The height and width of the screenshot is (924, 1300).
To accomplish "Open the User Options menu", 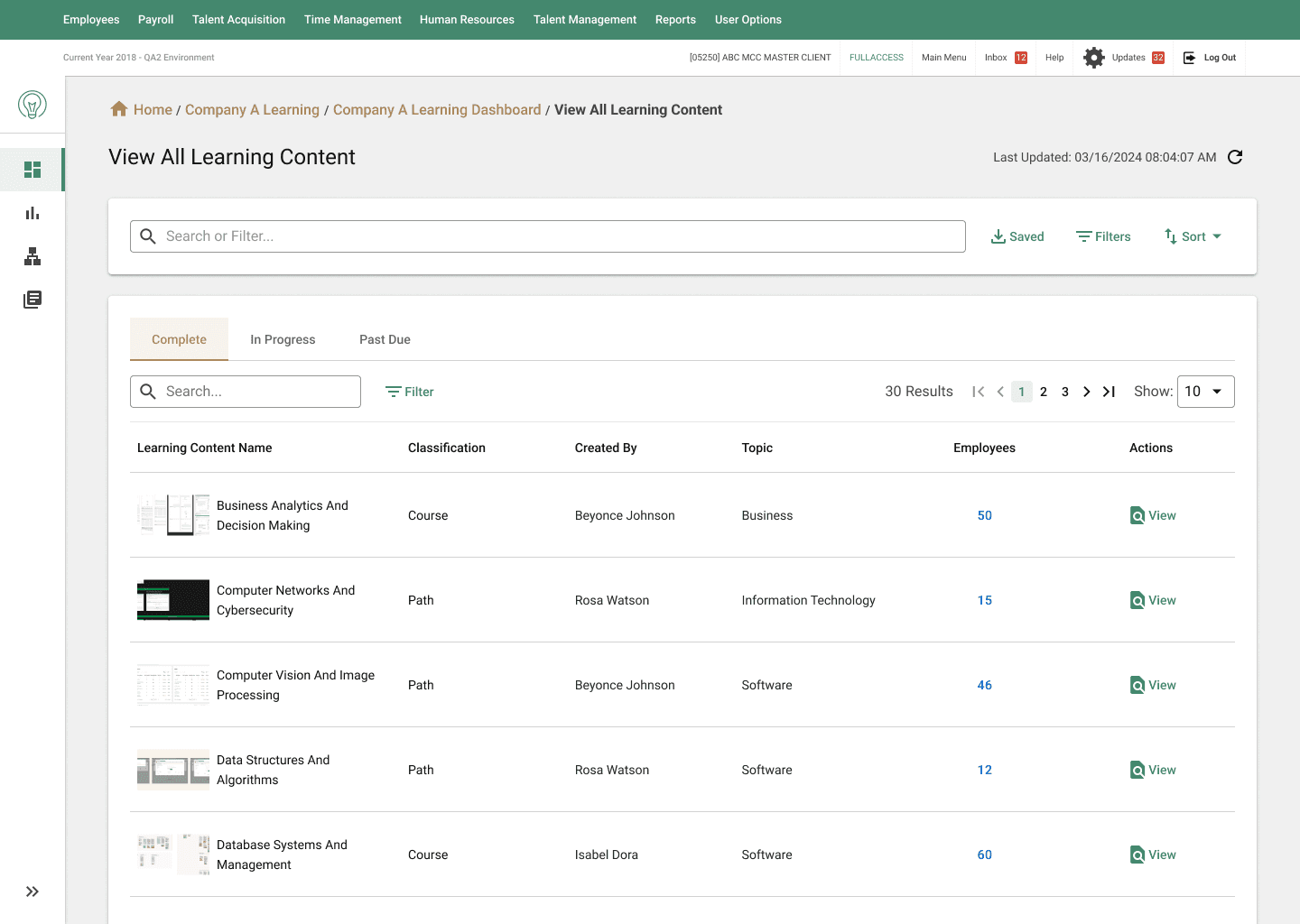I will [x=748, y=20].
